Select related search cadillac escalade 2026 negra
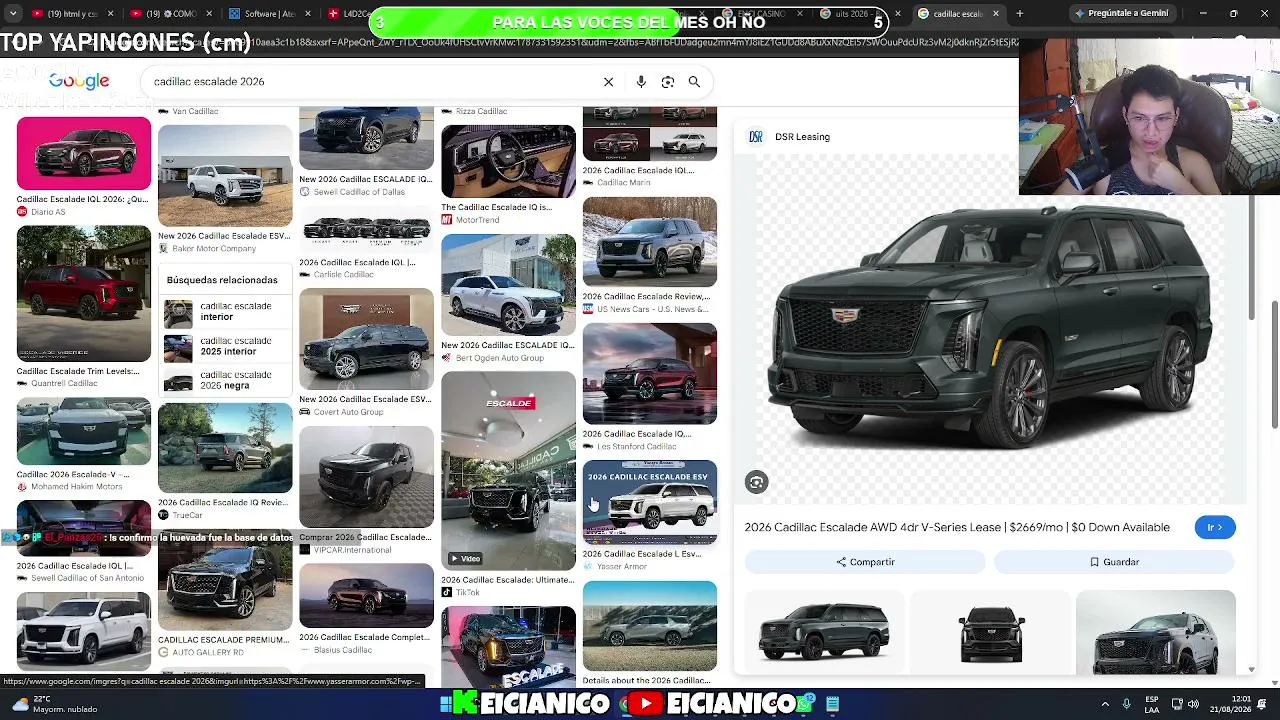This screenshot has height=720, width=1280. 225,381
